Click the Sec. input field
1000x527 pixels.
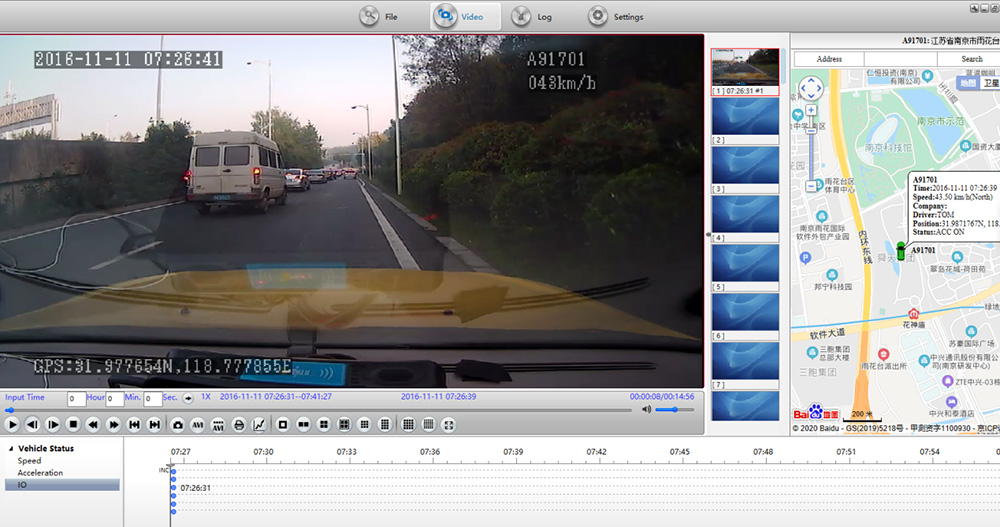coord(152,399)
